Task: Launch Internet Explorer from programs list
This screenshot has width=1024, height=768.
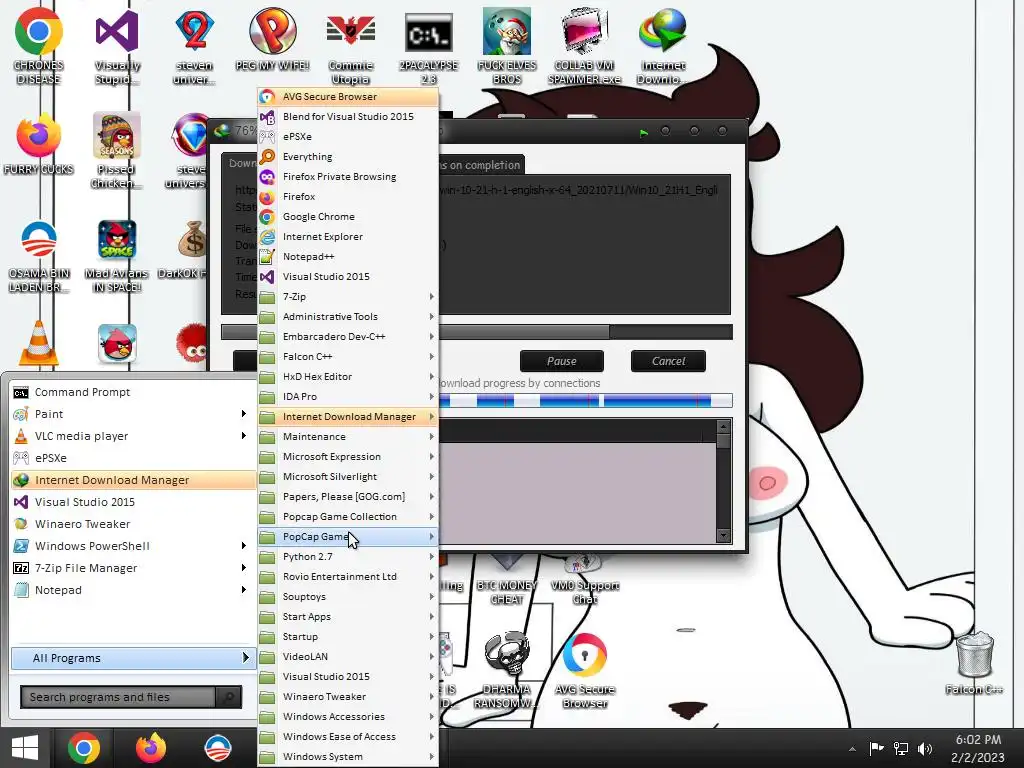Action: point(348,236)
